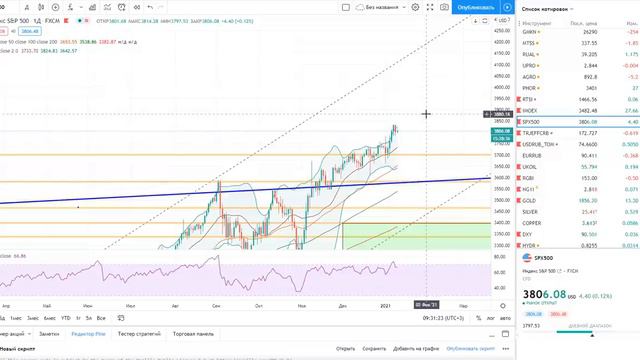Open the Заметки tab

tap(49, 334)
